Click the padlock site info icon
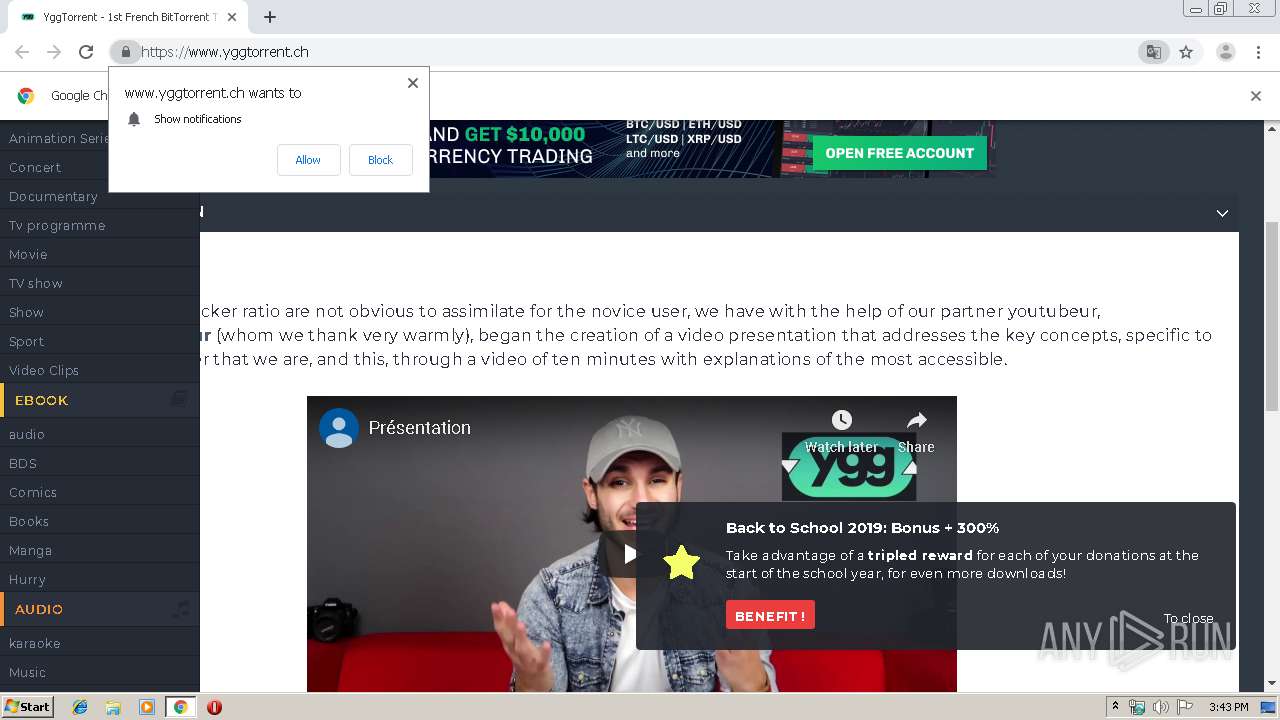Screen dimensions: 1280x720 (x=125, y=52)
